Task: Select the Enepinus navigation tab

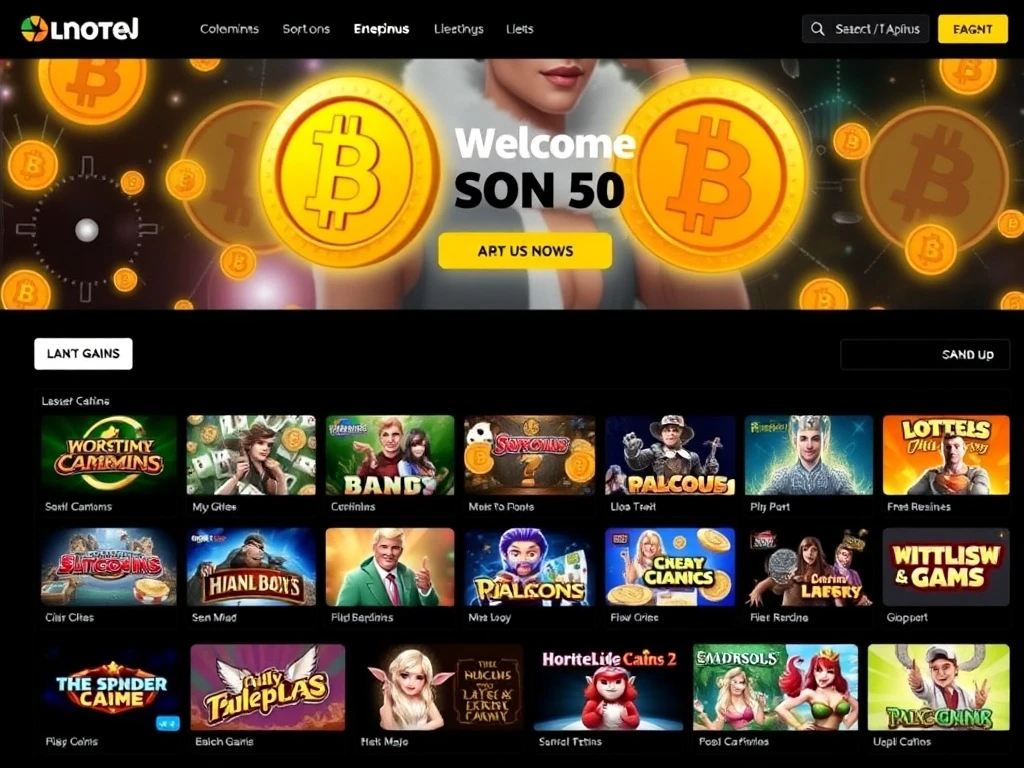Action: 381,29
